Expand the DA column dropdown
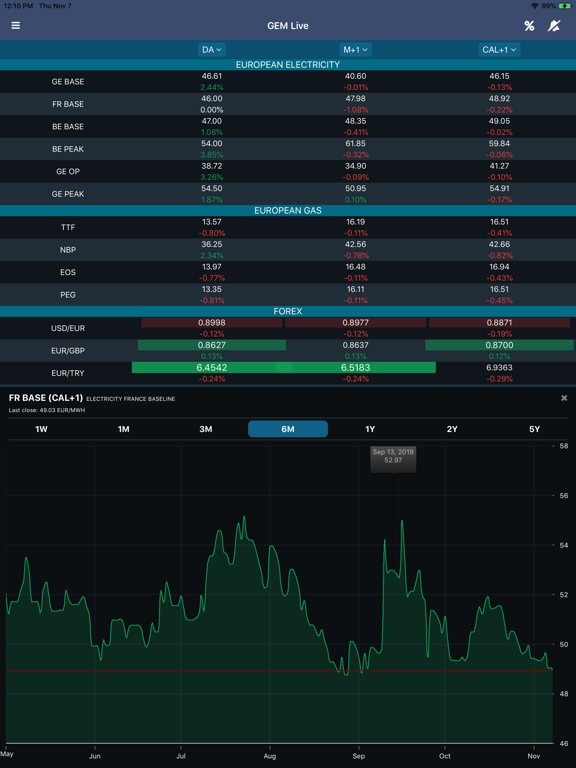The width and height of the screenshot is (576, 768). click(x=212, y=49)
